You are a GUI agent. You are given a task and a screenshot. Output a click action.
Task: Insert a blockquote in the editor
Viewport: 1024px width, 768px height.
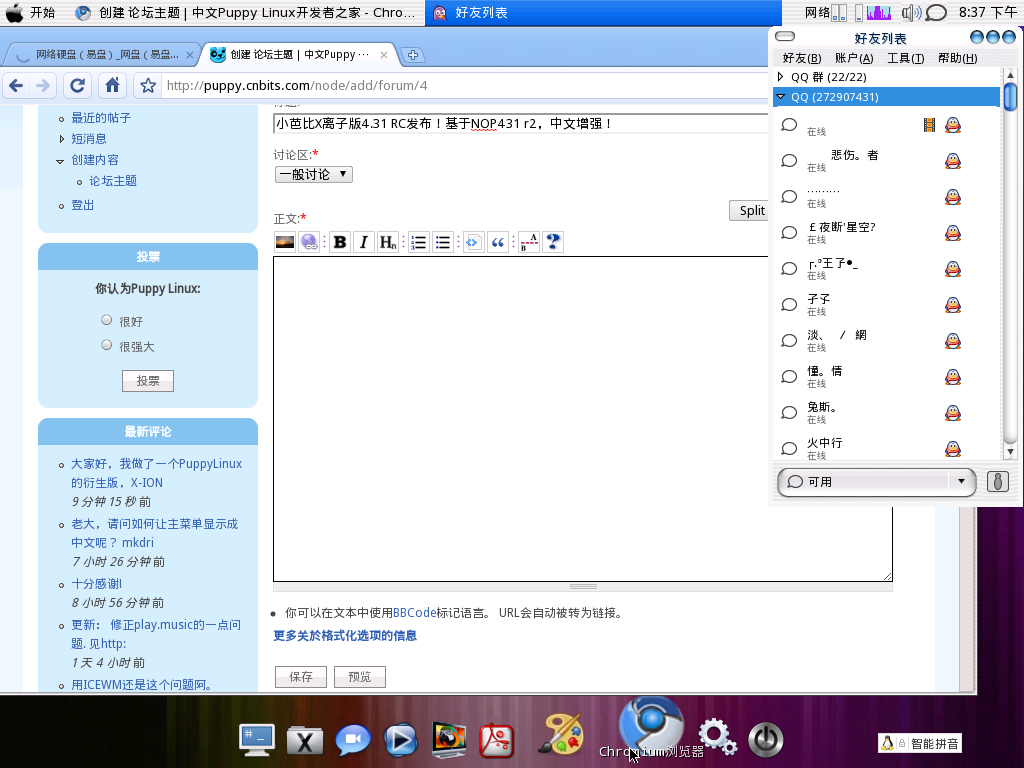(498, 242)
